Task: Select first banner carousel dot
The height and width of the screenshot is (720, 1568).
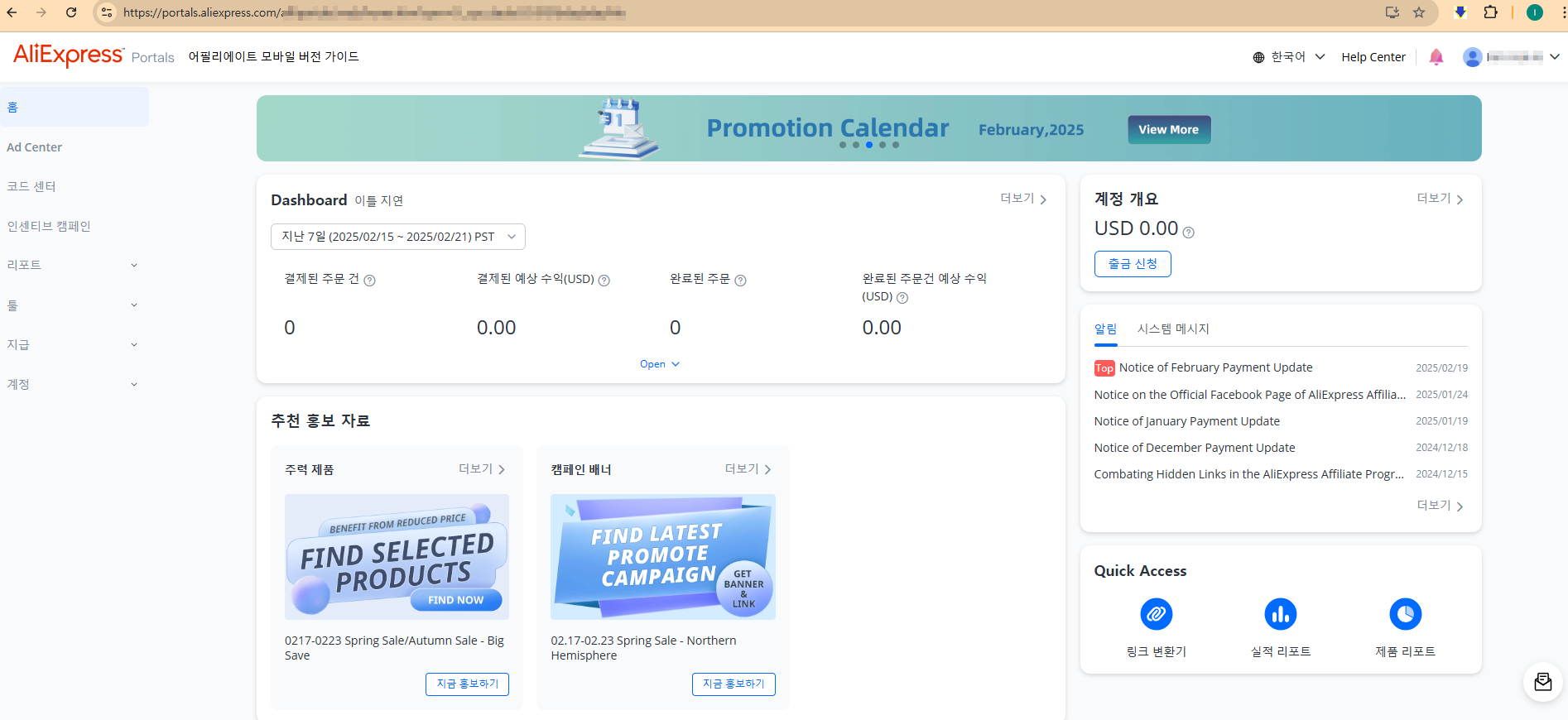Action: (x=843, y=145)
